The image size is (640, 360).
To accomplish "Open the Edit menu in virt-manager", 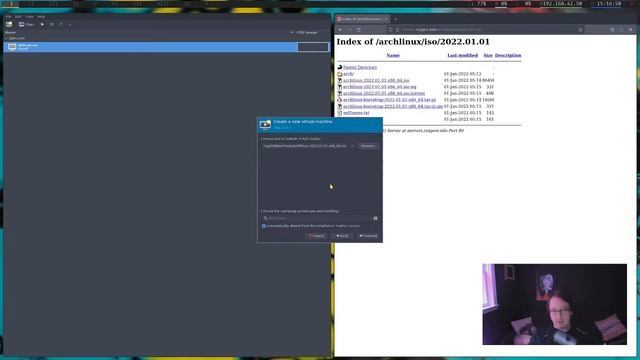I will click(18, 17).
